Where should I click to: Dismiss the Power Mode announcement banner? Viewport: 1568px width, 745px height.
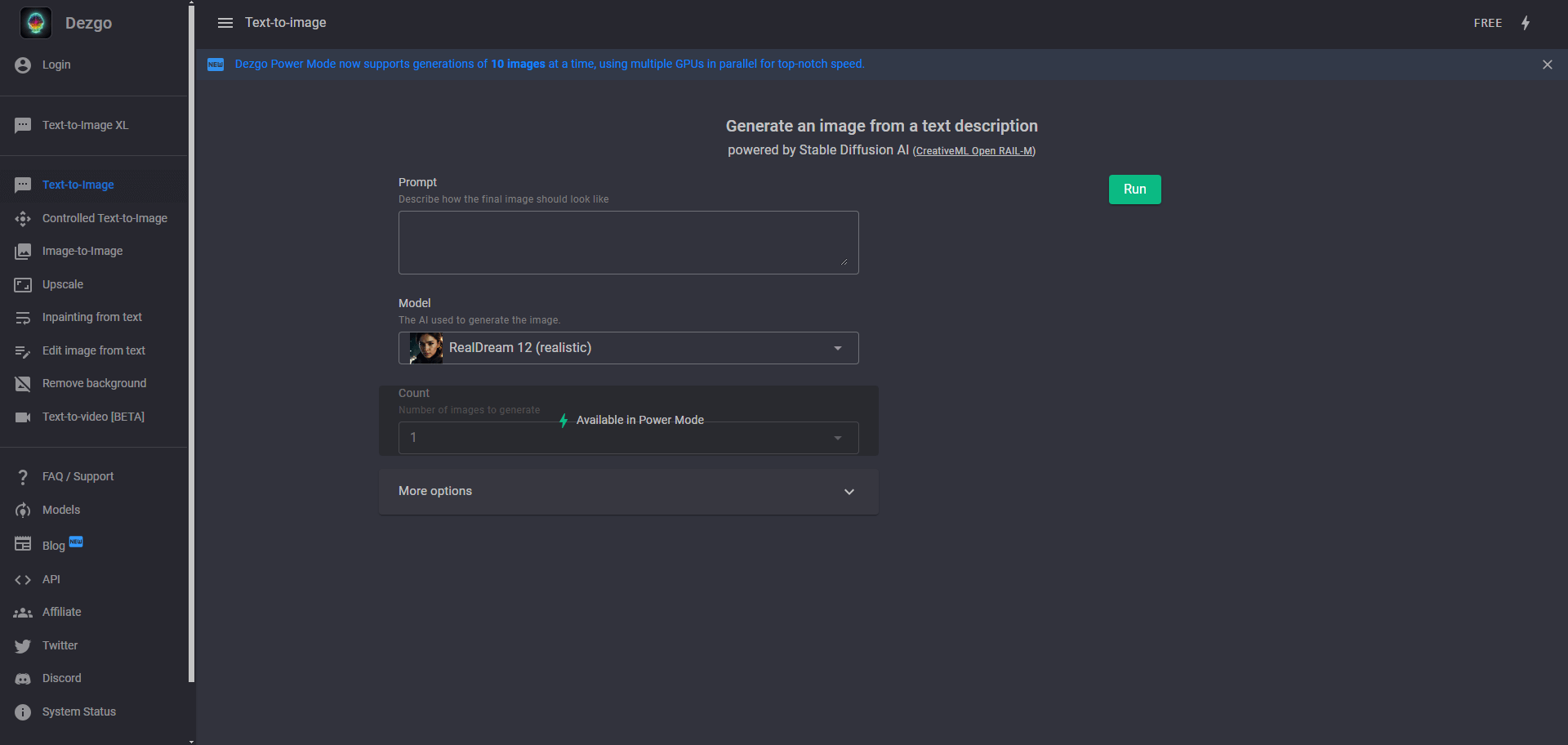(x=1547, y=65)
